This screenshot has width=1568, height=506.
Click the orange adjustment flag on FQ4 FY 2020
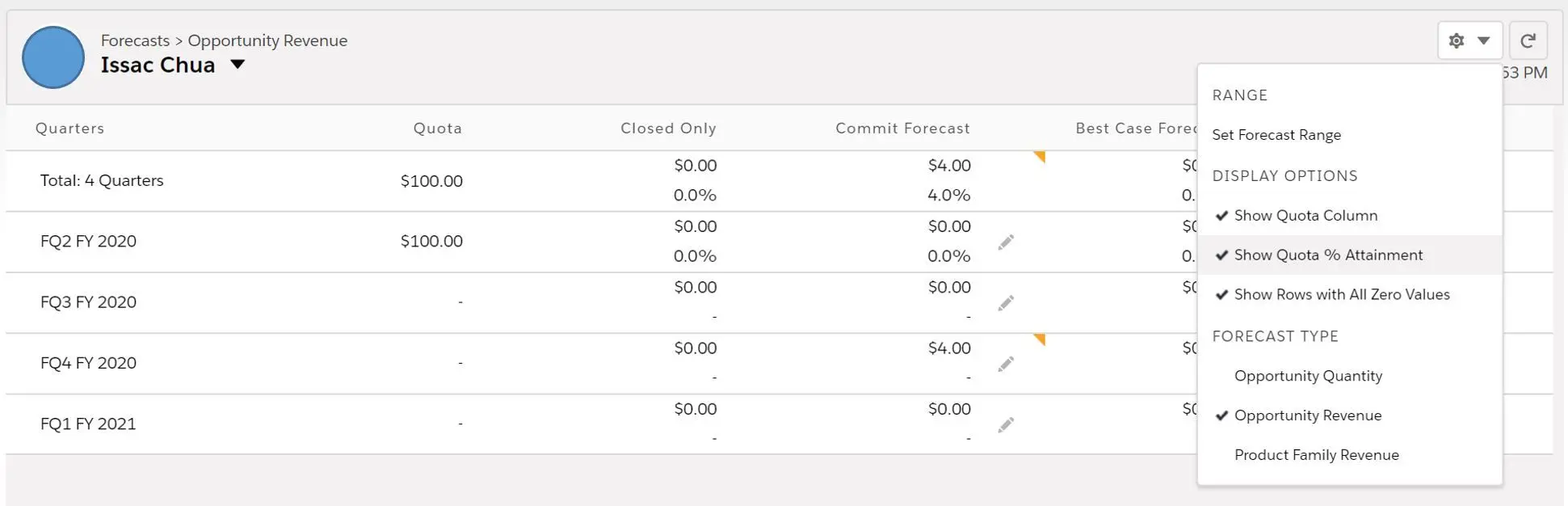(1040, 339)
